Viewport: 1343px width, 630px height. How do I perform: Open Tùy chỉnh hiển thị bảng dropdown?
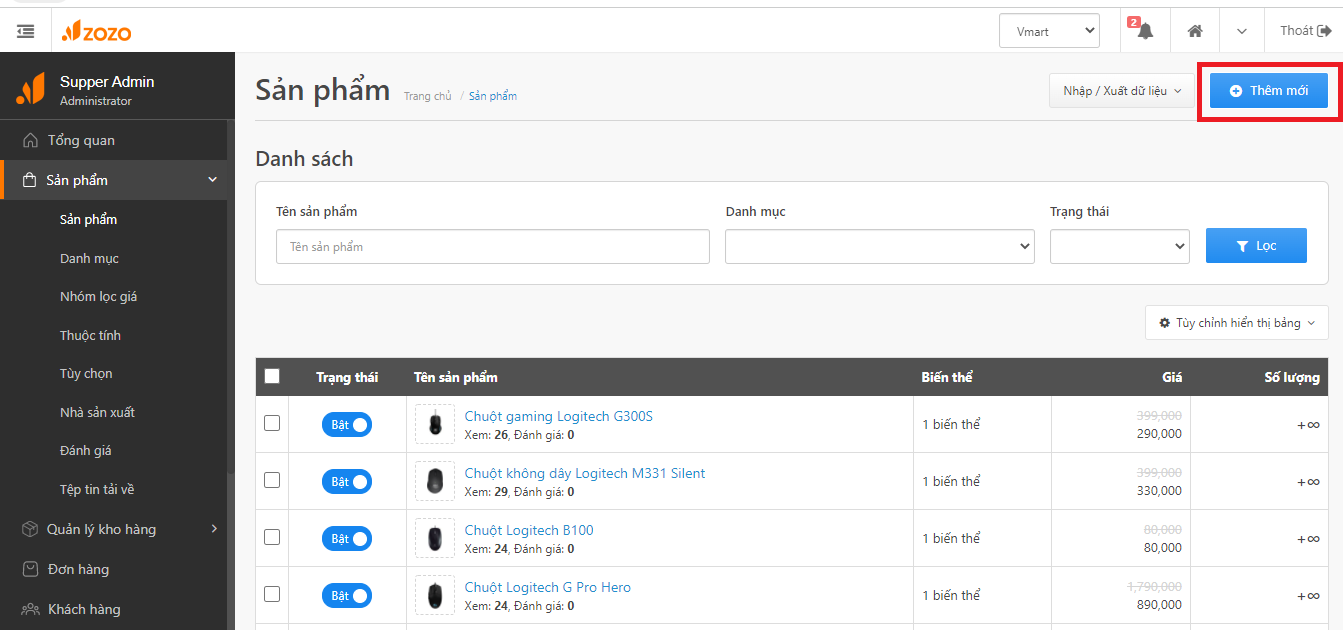1237,323
